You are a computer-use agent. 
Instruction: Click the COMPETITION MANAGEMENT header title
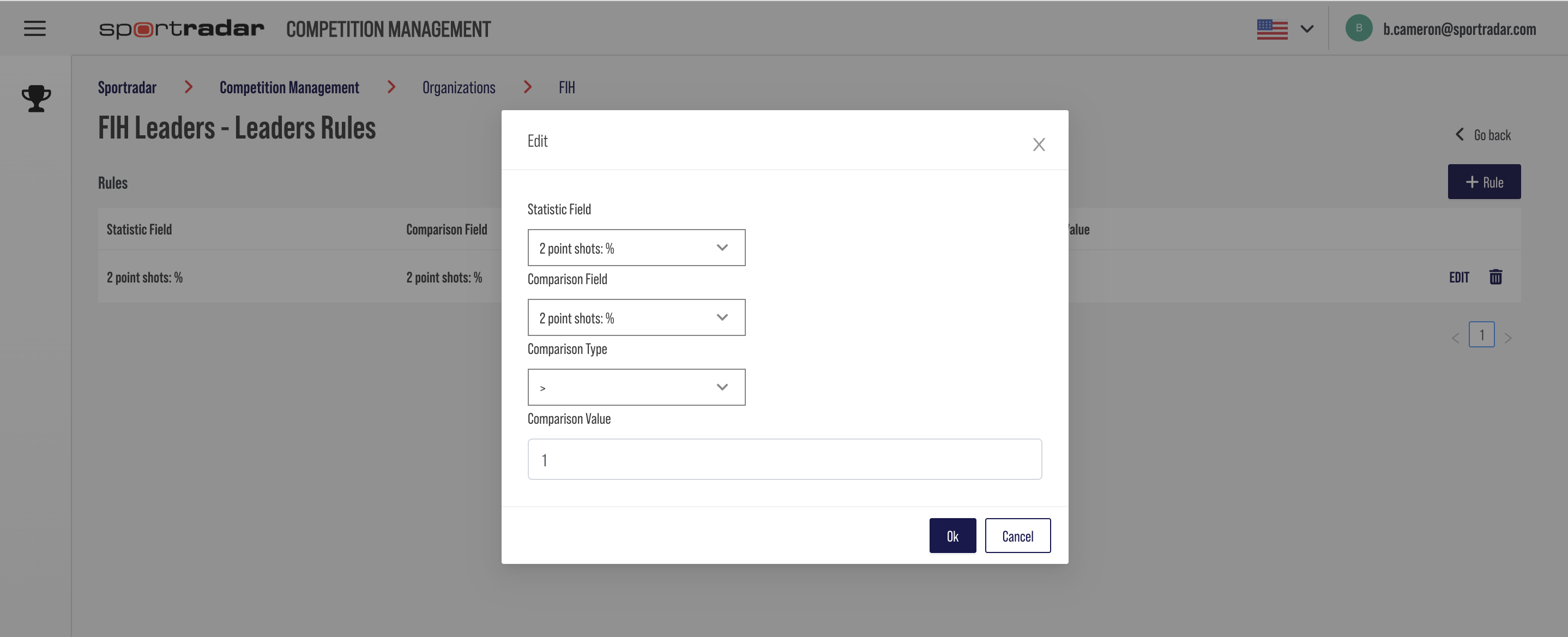(388, 29)
